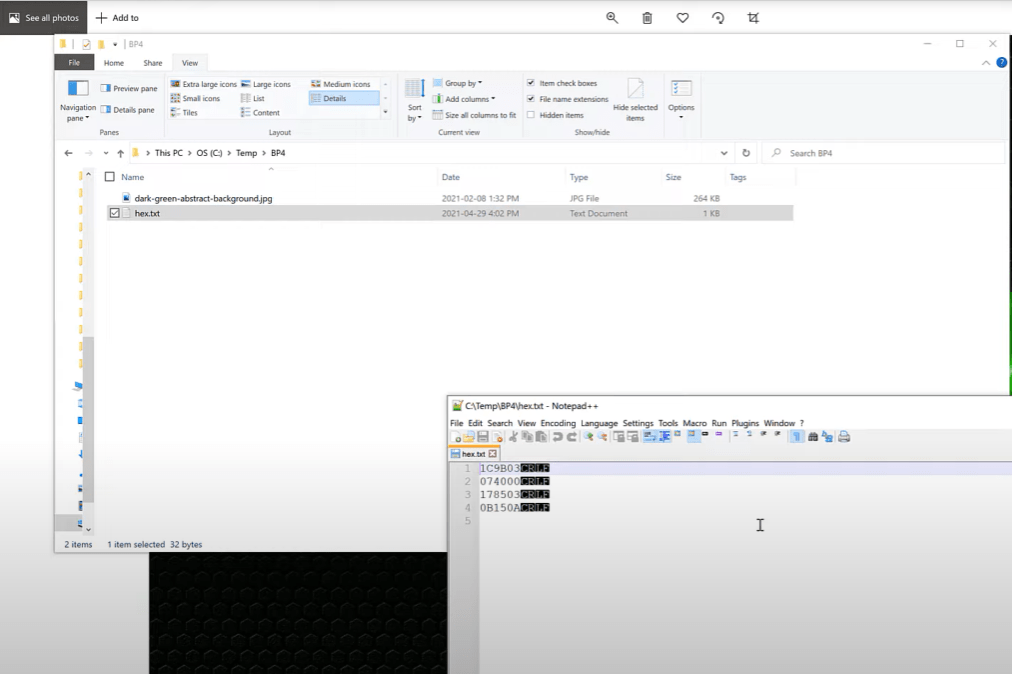Open the Encoding menu in Notepad++

pos(558,423)
